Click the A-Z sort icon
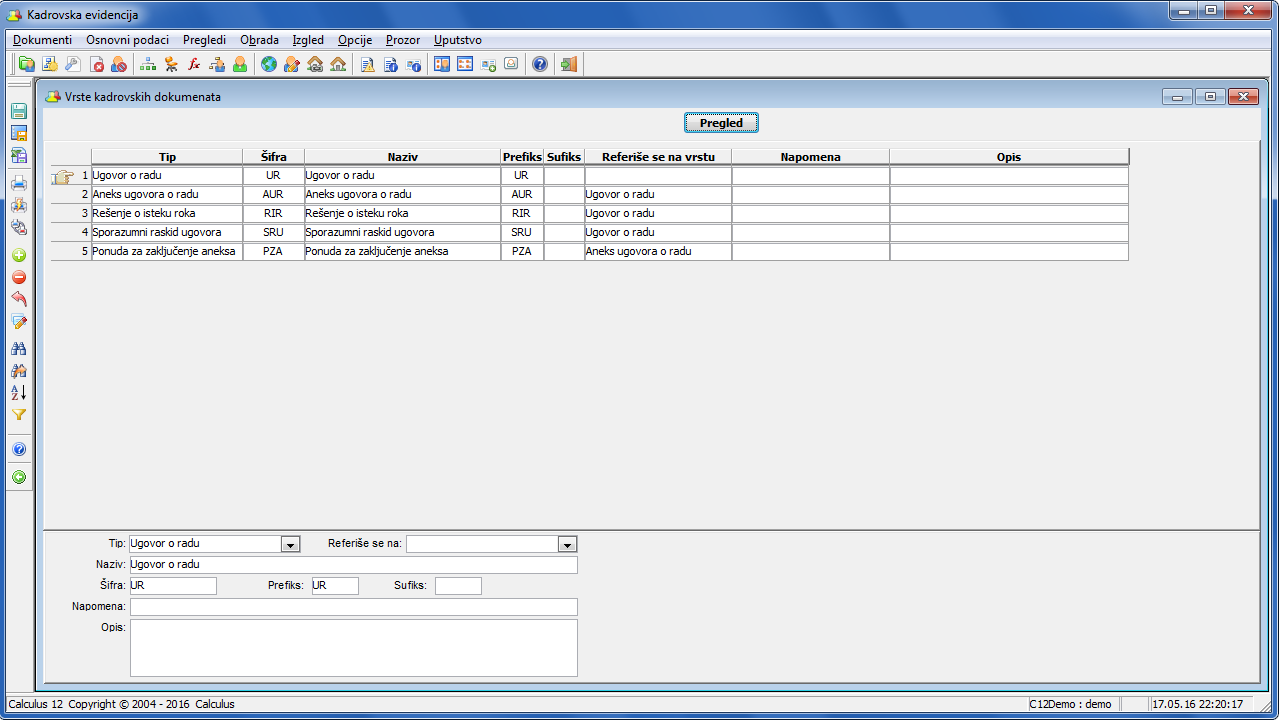This screenshot has height=720, width=1279. coord(18,392)
